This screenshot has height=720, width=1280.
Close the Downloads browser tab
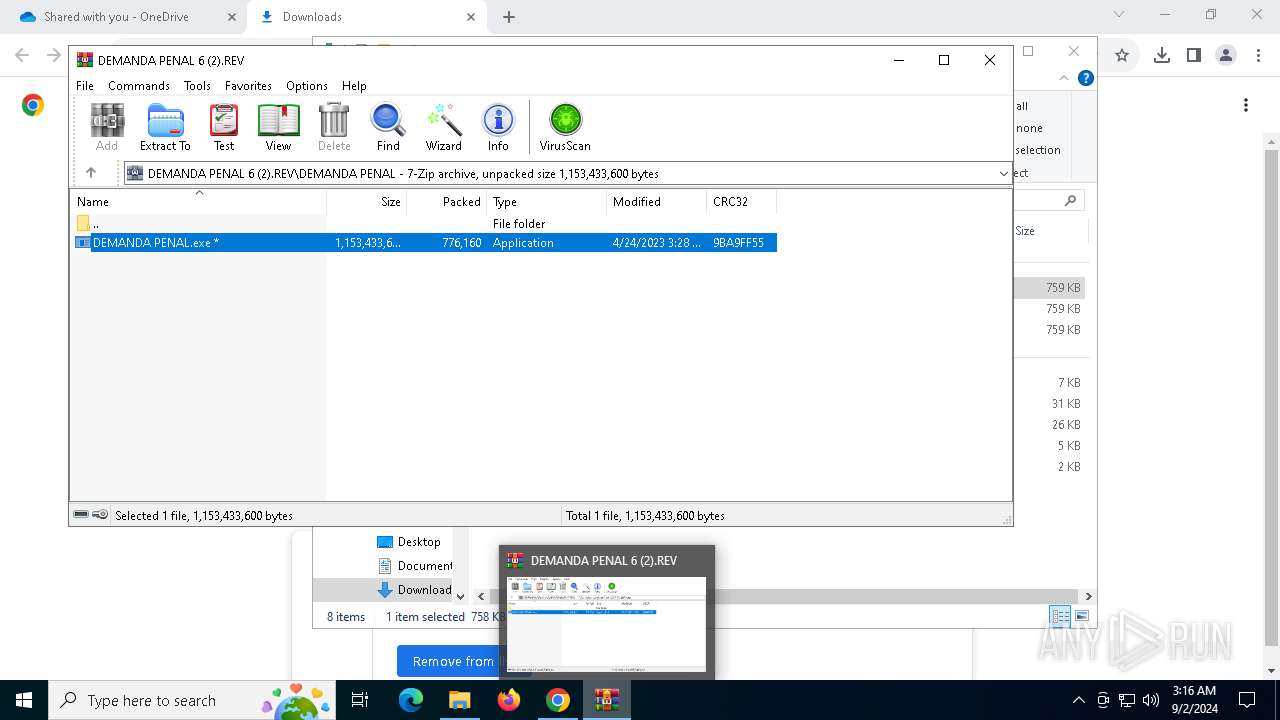pos(471,17)
